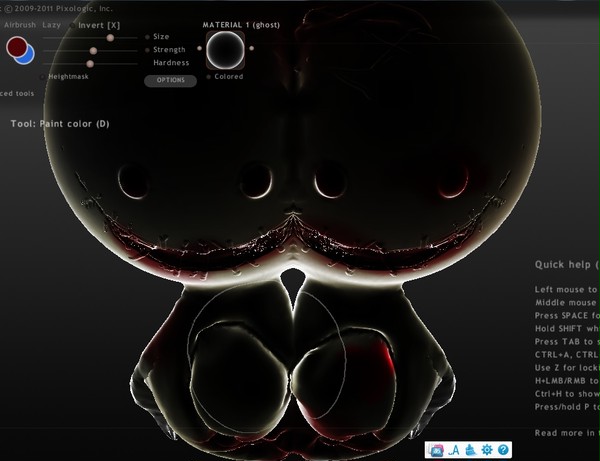Switch to next material with right dot
The width and height of the screenshot is (600, 461).
[x=251, y=48]
